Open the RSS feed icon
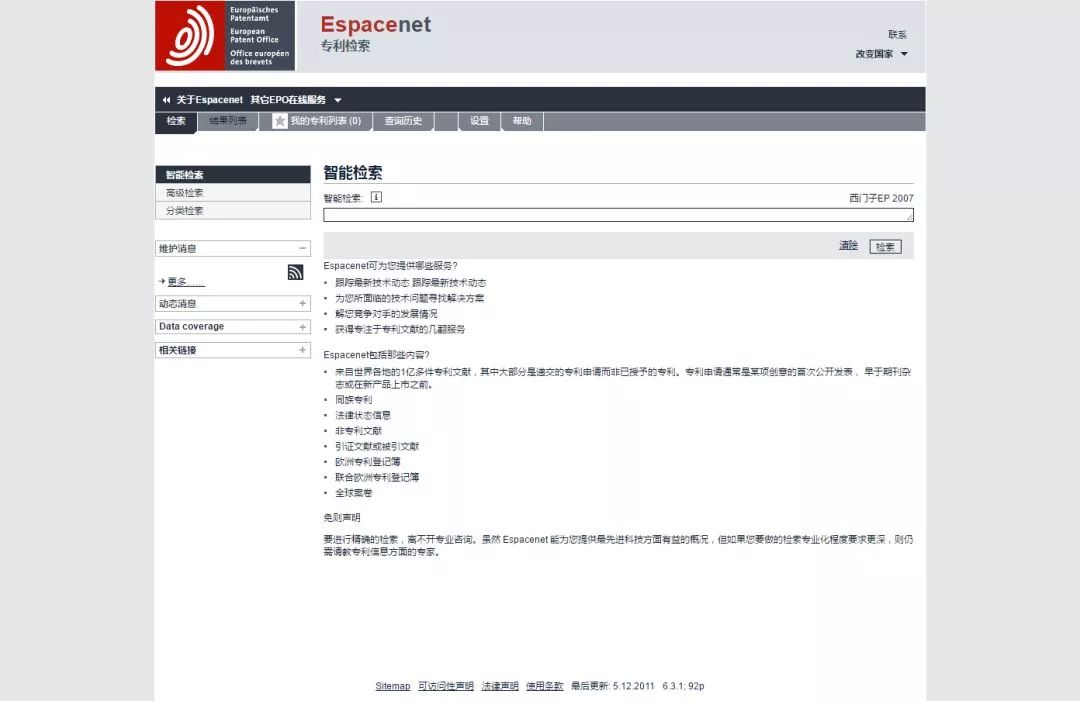The height and width of the screenshot is (701, 1080). [295, 272]
